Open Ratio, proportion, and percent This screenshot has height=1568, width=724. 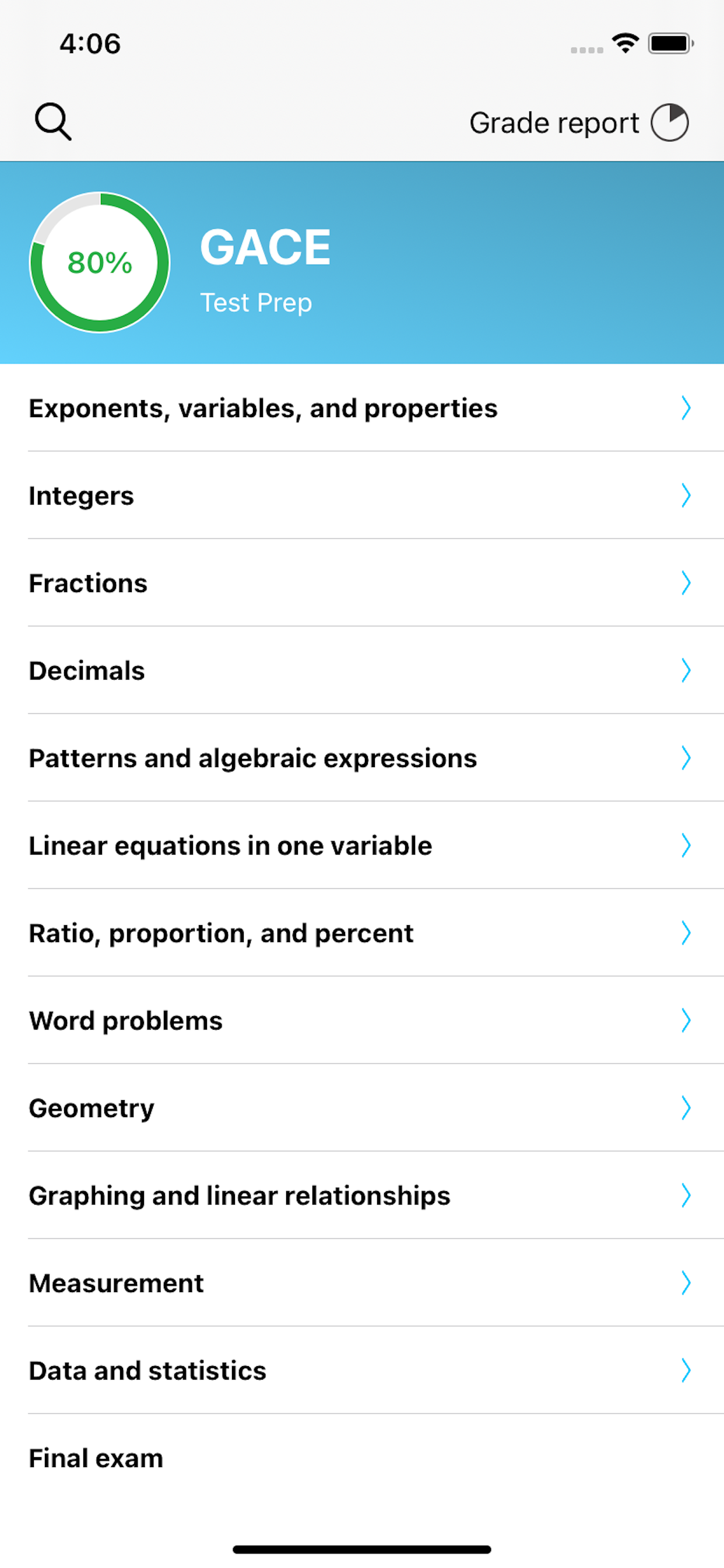pos(221,933)
